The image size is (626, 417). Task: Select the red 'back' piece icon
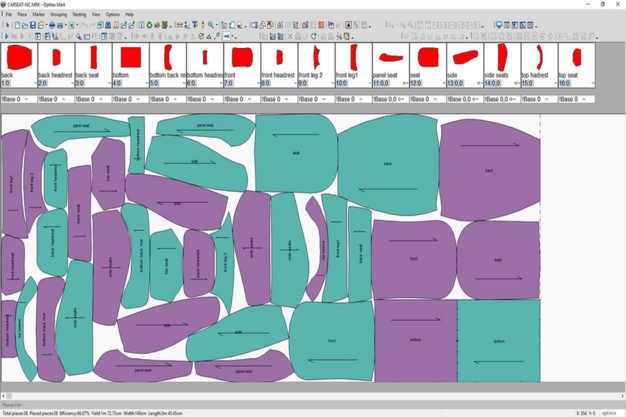(x=18, y=58)
